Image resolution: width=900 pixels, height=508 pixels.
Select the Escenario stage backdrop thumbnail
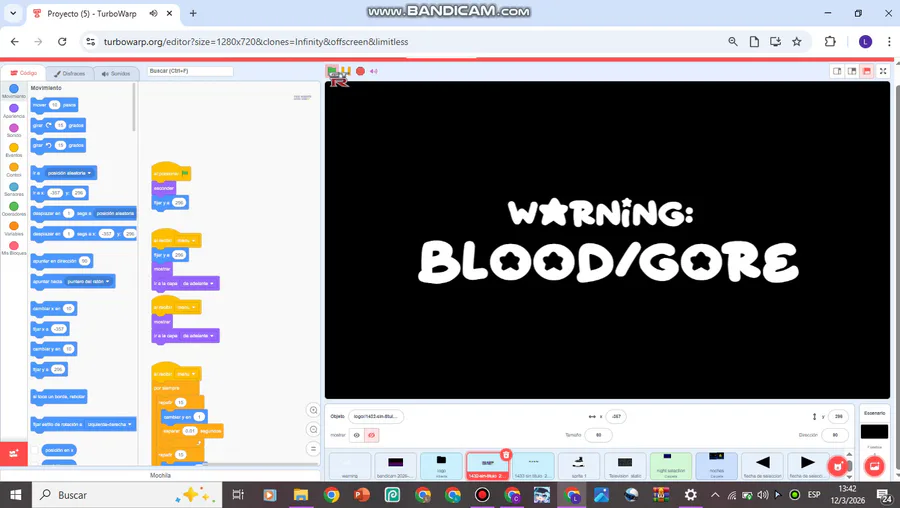pos(874,431)
